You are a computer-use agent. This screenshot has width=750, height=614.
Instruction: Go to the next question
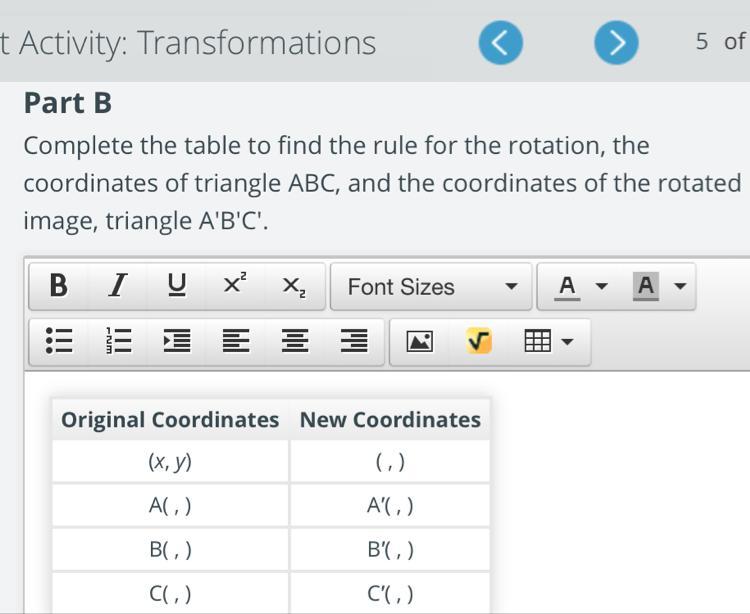tap(616, 43)
